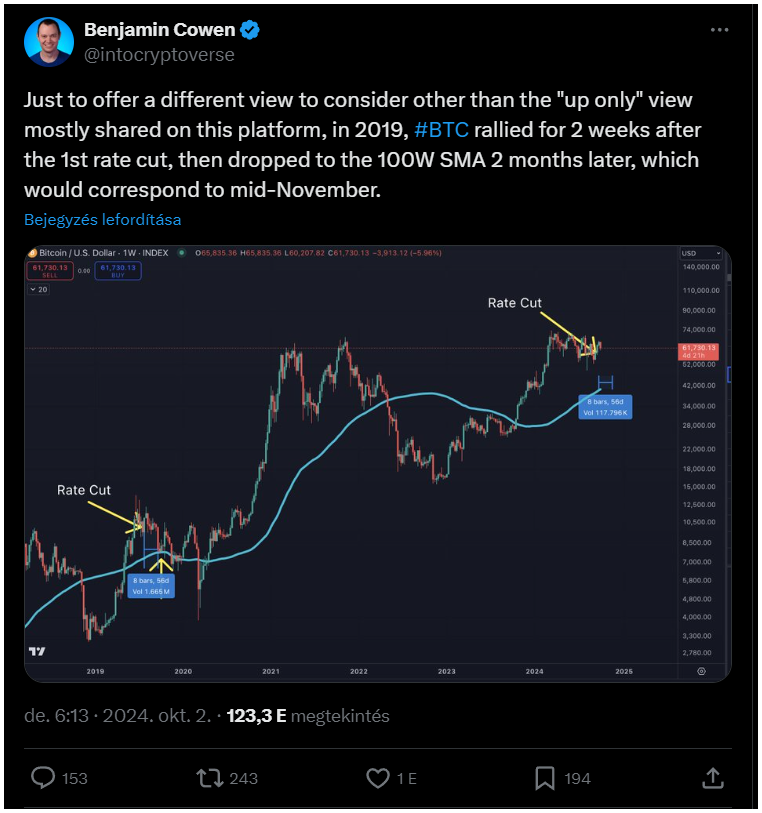The width and height of the screenshot is (762, 813).
Task: Click the 2024. okt. 2. timestamp
Action: pos(157,716)
